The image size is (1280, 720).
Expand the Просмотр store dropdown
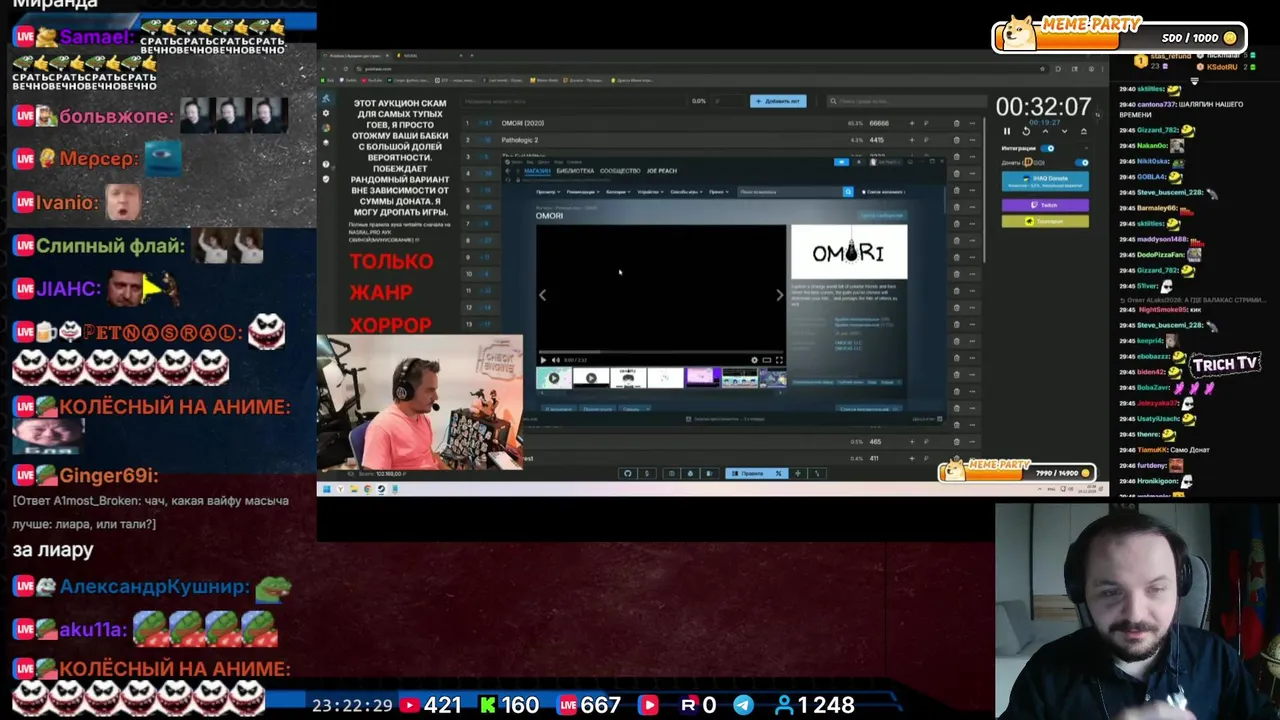coord(547,191)
